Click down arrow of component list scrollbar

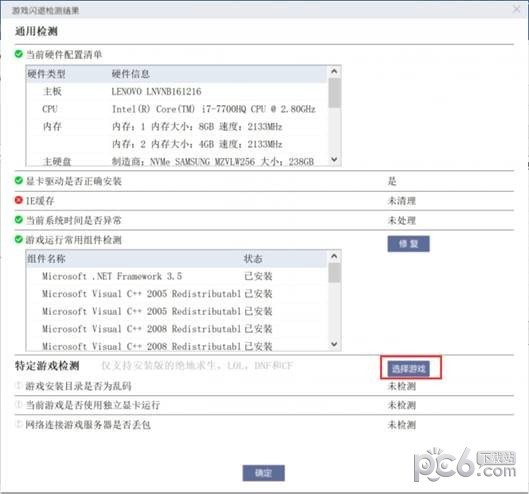pyautogui.click(x=334, y=344)
